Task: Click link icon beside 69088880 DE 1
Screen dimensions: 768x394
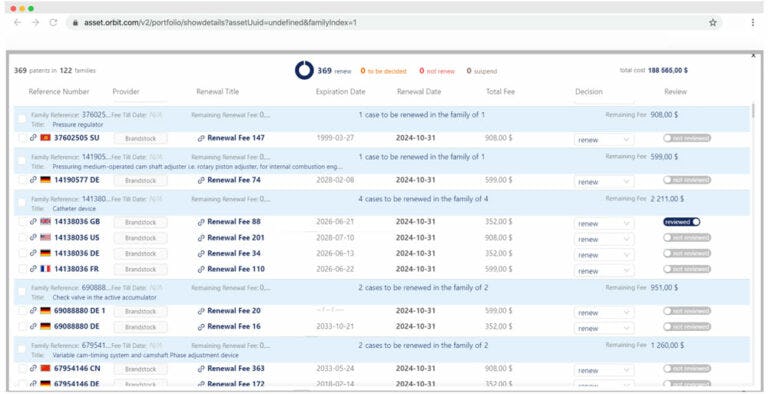Action: tap(33, 310)
